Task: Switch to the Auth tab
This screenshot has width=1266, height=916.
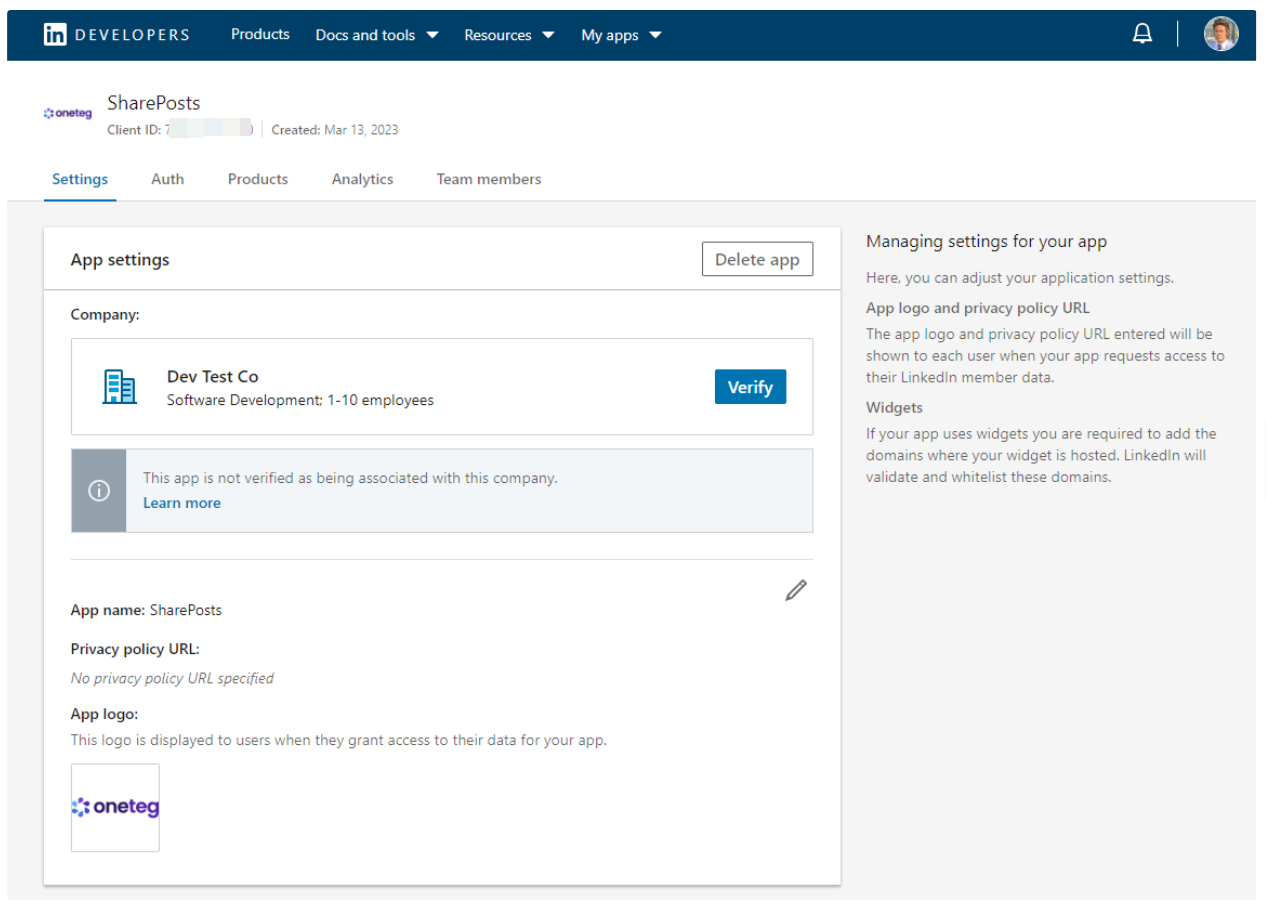Action: (167, 179)
